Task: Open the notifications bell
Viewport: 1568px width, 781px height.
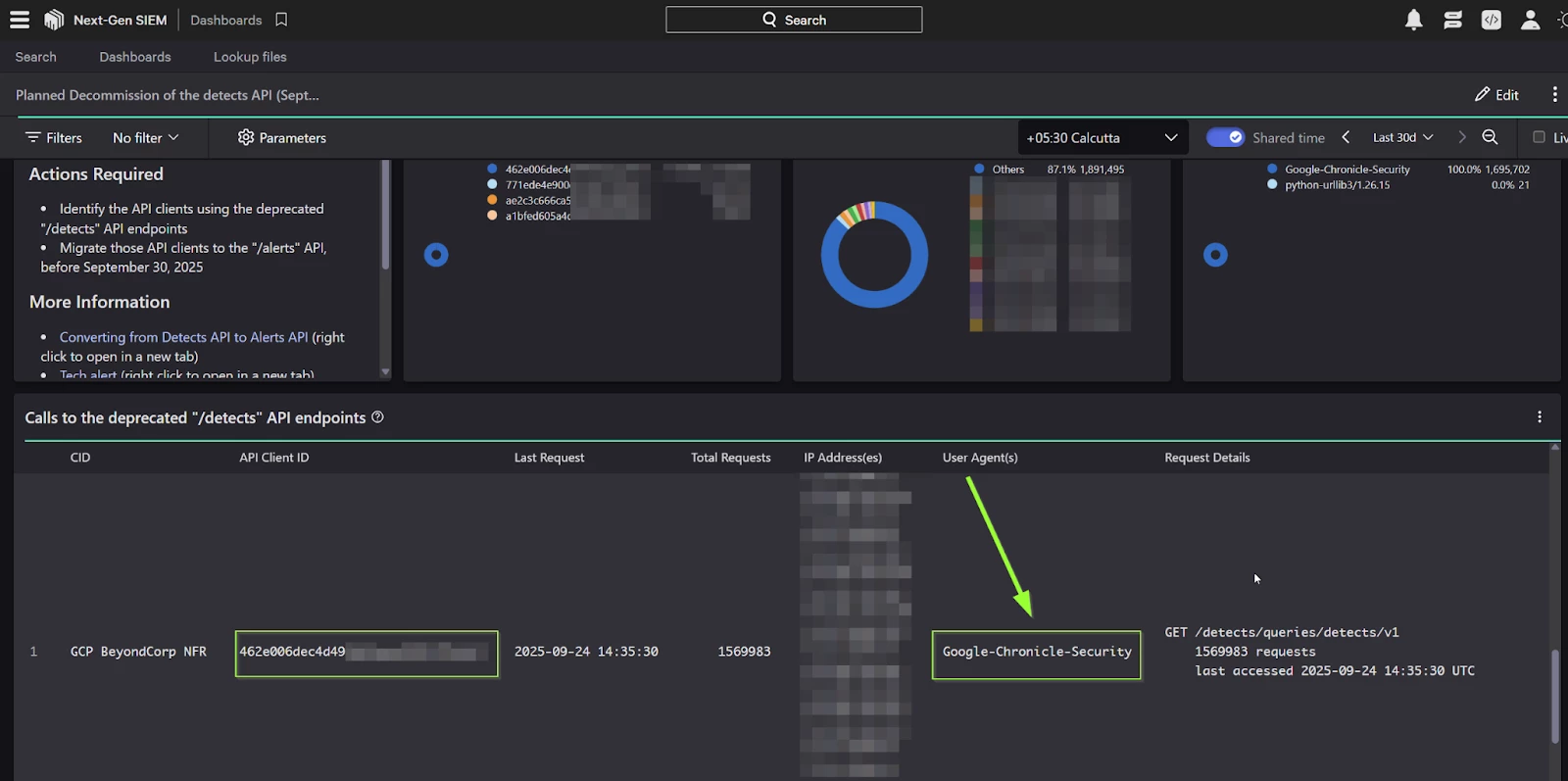Action: tap(1413, 20)
